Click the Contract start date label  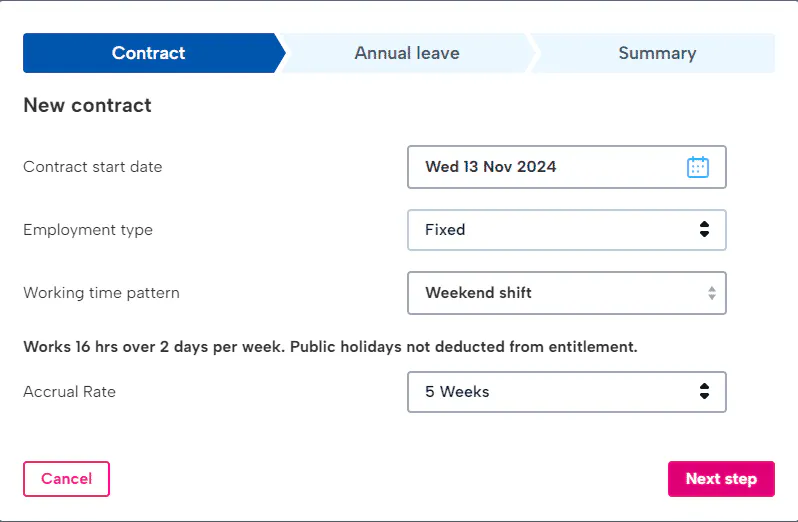92,167
